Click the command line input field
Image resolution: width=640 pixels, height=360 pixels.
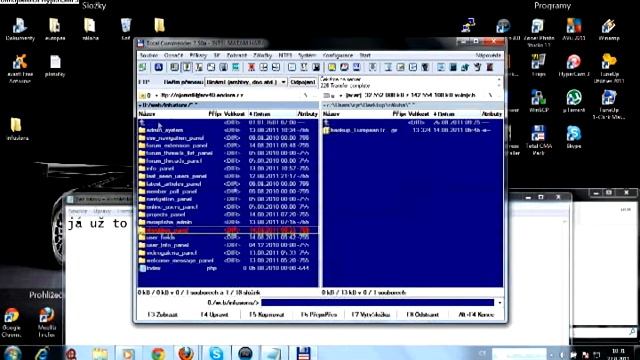click(x=377, y=302)
